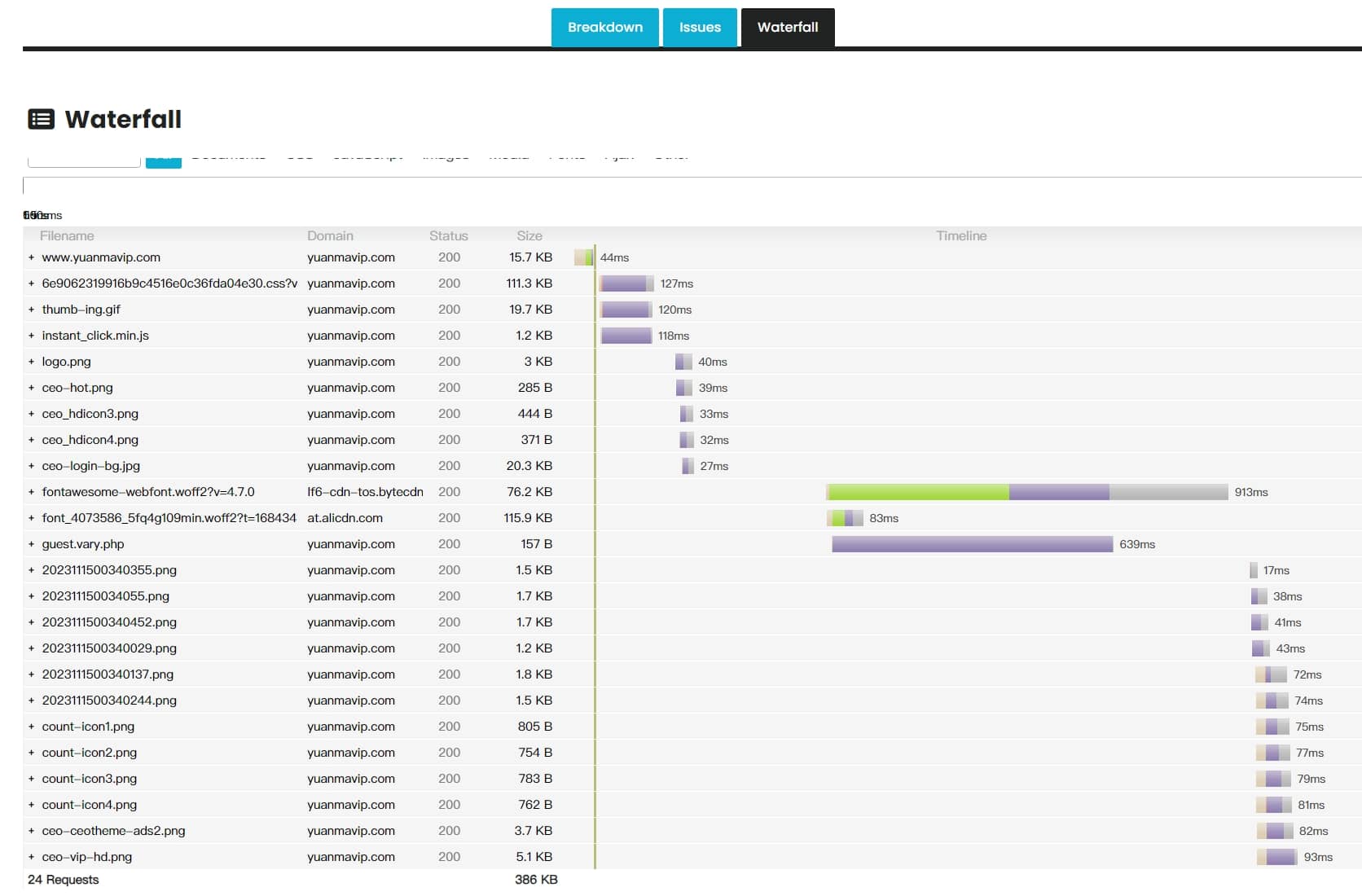Viewport: 1362px width, 896px height.
Task: Select the Waterfall tab
Action: [787, 28]
